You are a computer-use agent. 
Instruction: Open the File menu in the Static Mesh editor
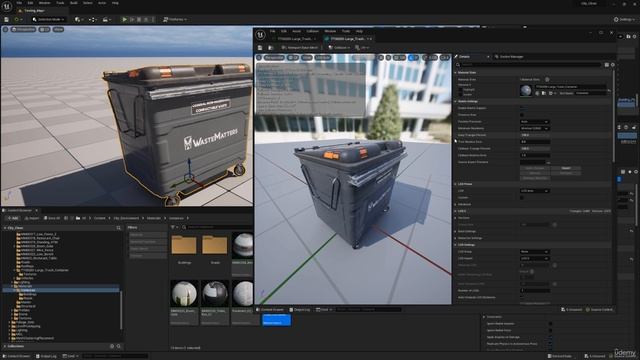pyautogui.click(x=272, y=31)
